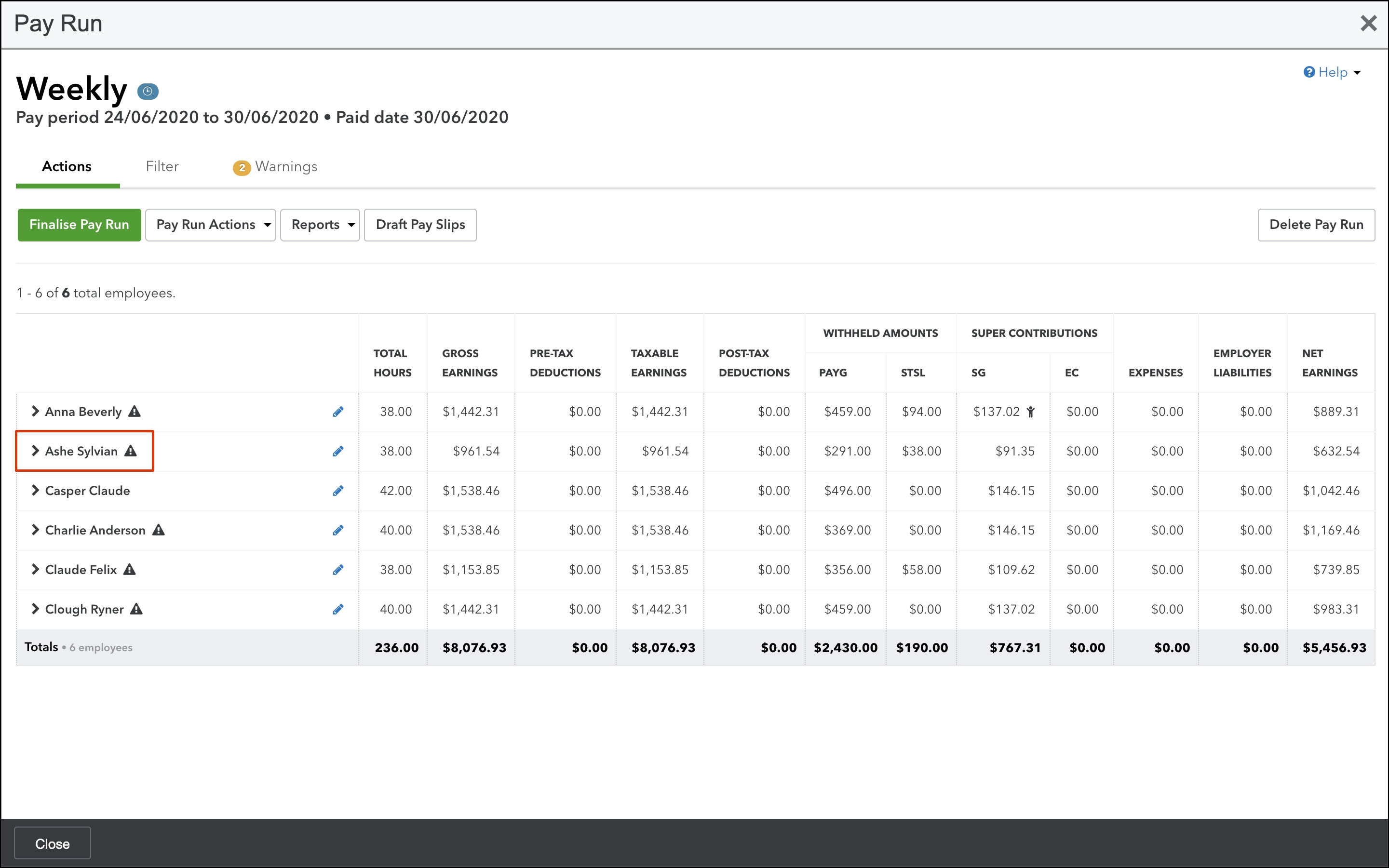Screen dimensions: 1389x868
Task: Open the Pay Run Actions dropdown
Action: coord(211,225)
